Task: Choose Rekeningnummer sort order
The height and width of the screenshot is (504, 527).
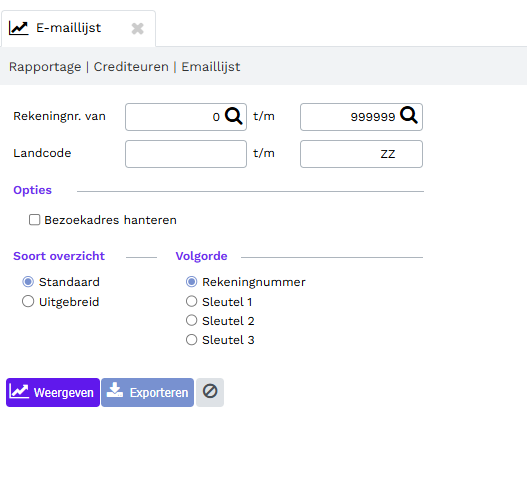Action: point(192,282)
